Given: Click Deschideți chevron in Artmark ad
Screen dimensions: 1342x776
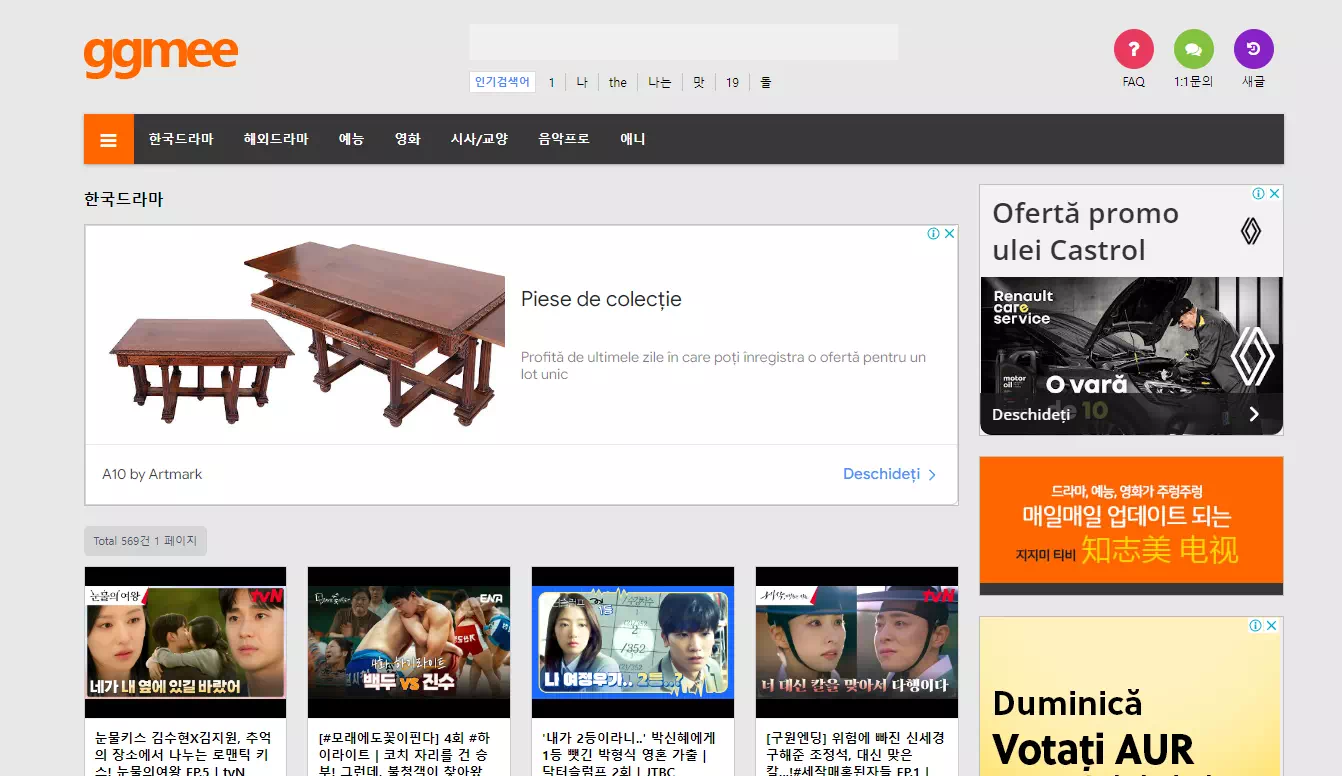Looking at the screenshot, I should click(932, 475).
